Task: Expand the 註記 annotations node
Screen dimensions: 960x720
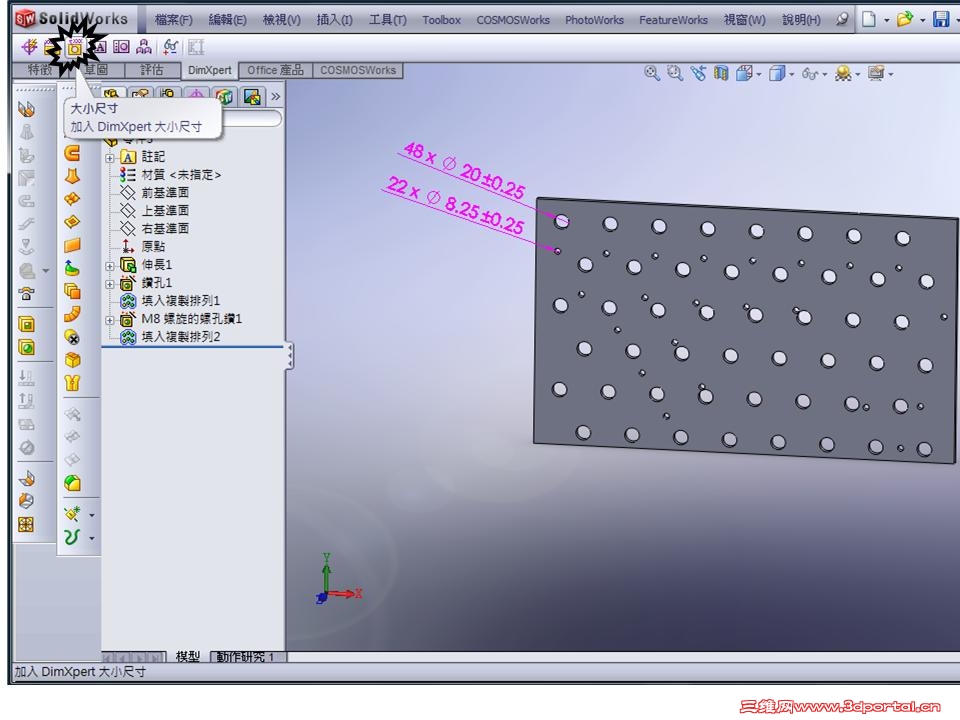Action: coord(110,158)
